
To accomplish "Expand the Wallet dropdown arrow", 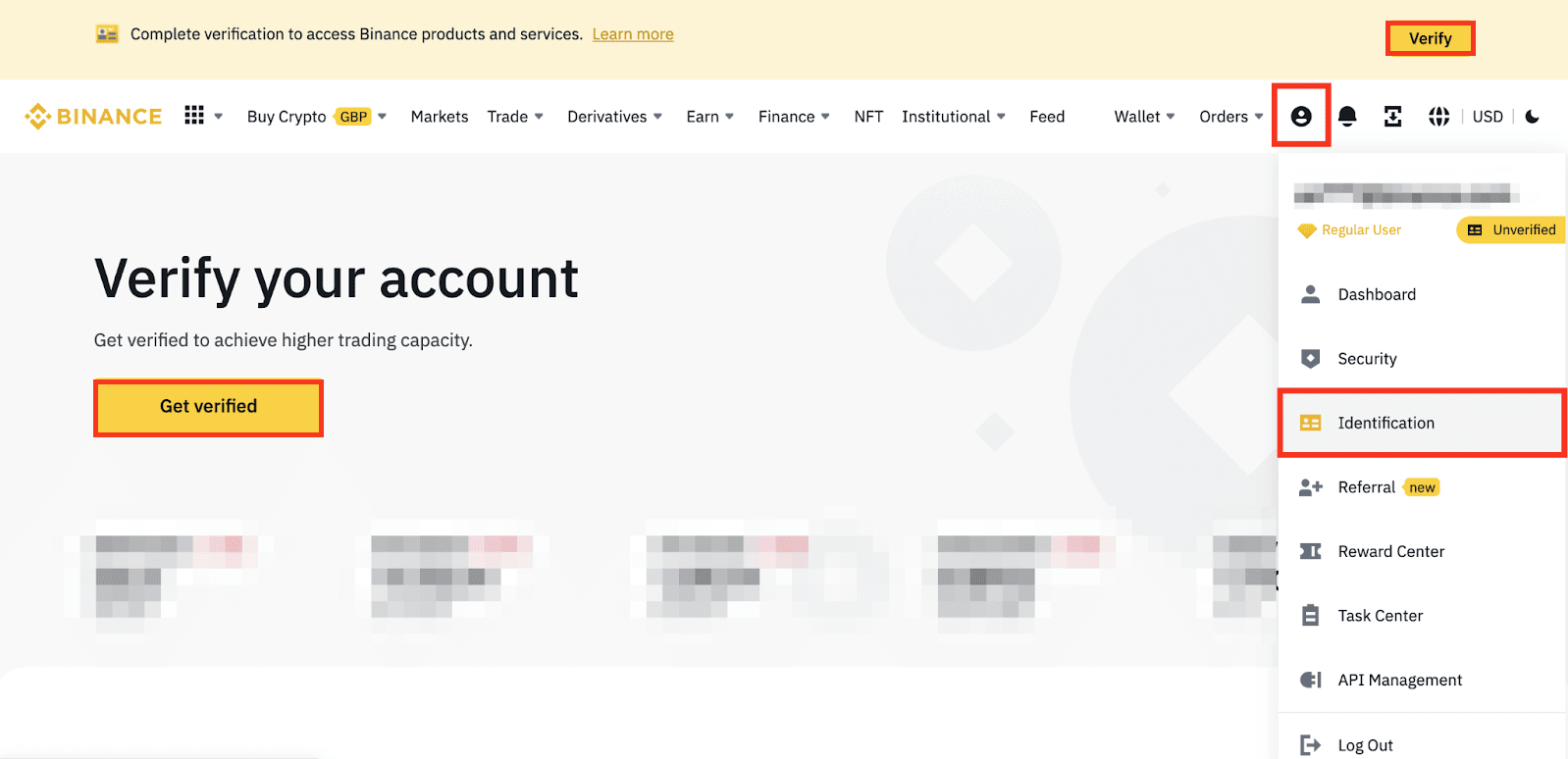I will (x=1171, y=117).
